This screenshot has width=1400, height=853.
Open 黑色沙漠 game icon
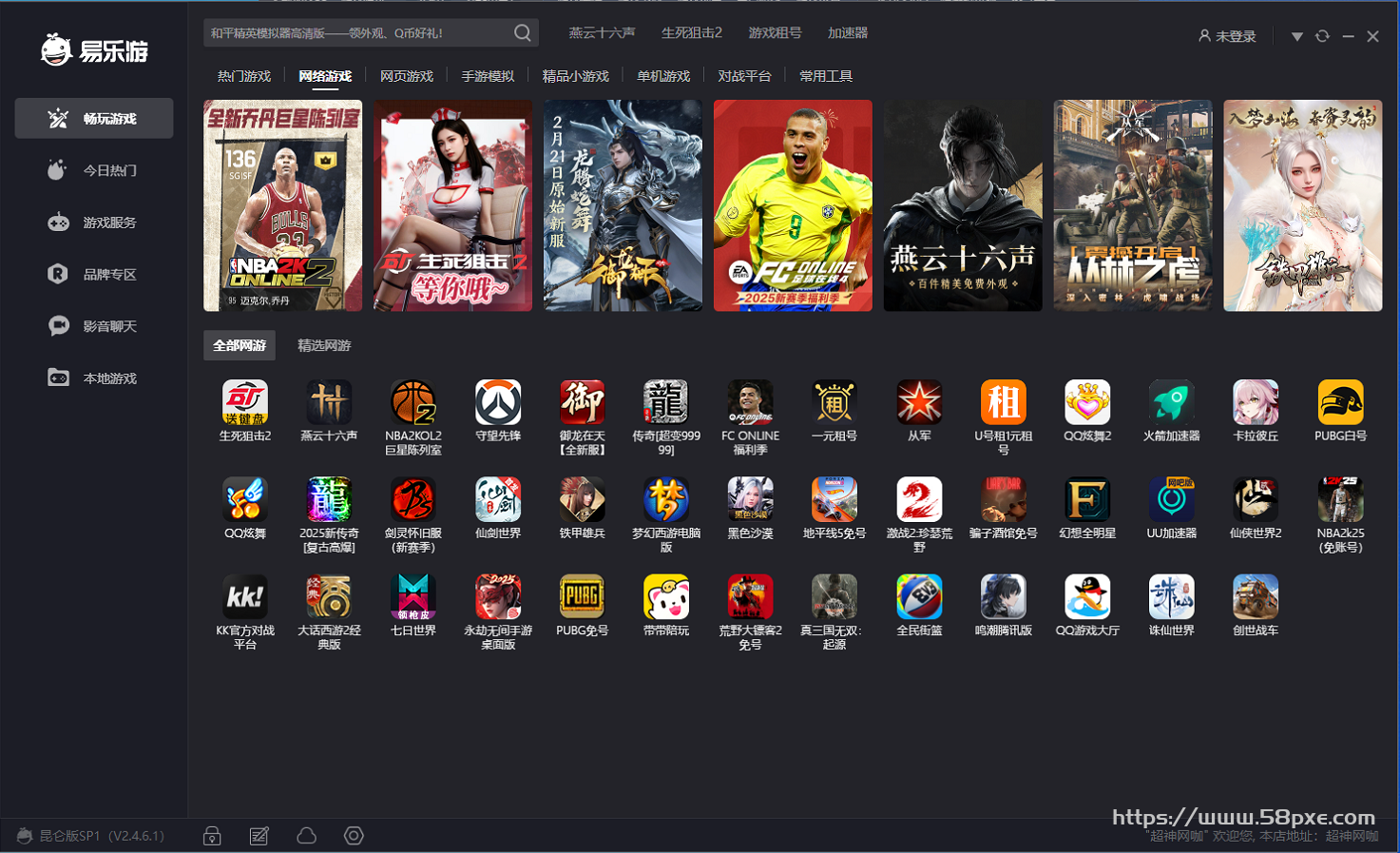point(750,499)
